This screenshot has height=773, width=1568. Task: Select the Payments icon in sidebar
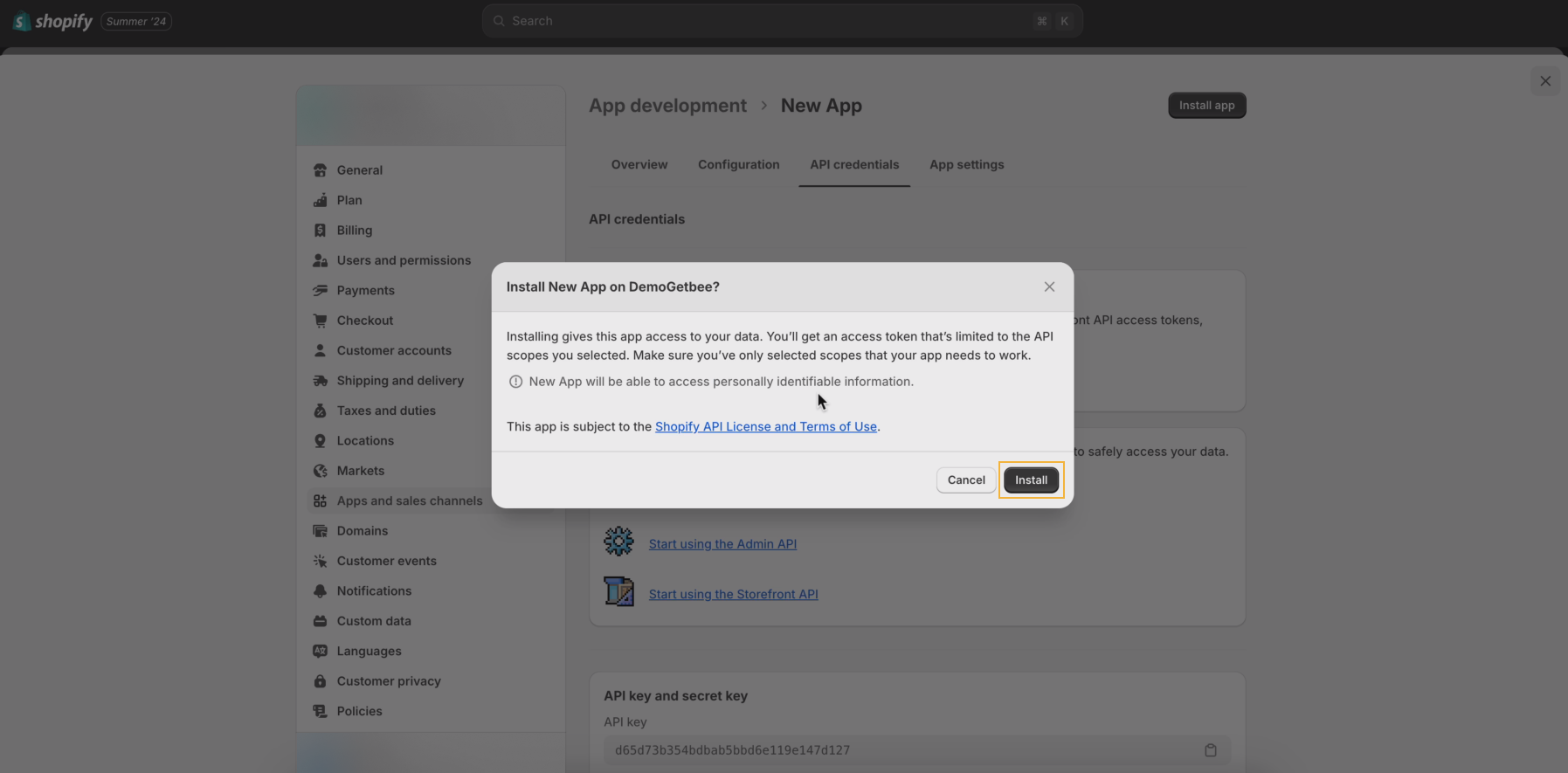click(320, 291)
